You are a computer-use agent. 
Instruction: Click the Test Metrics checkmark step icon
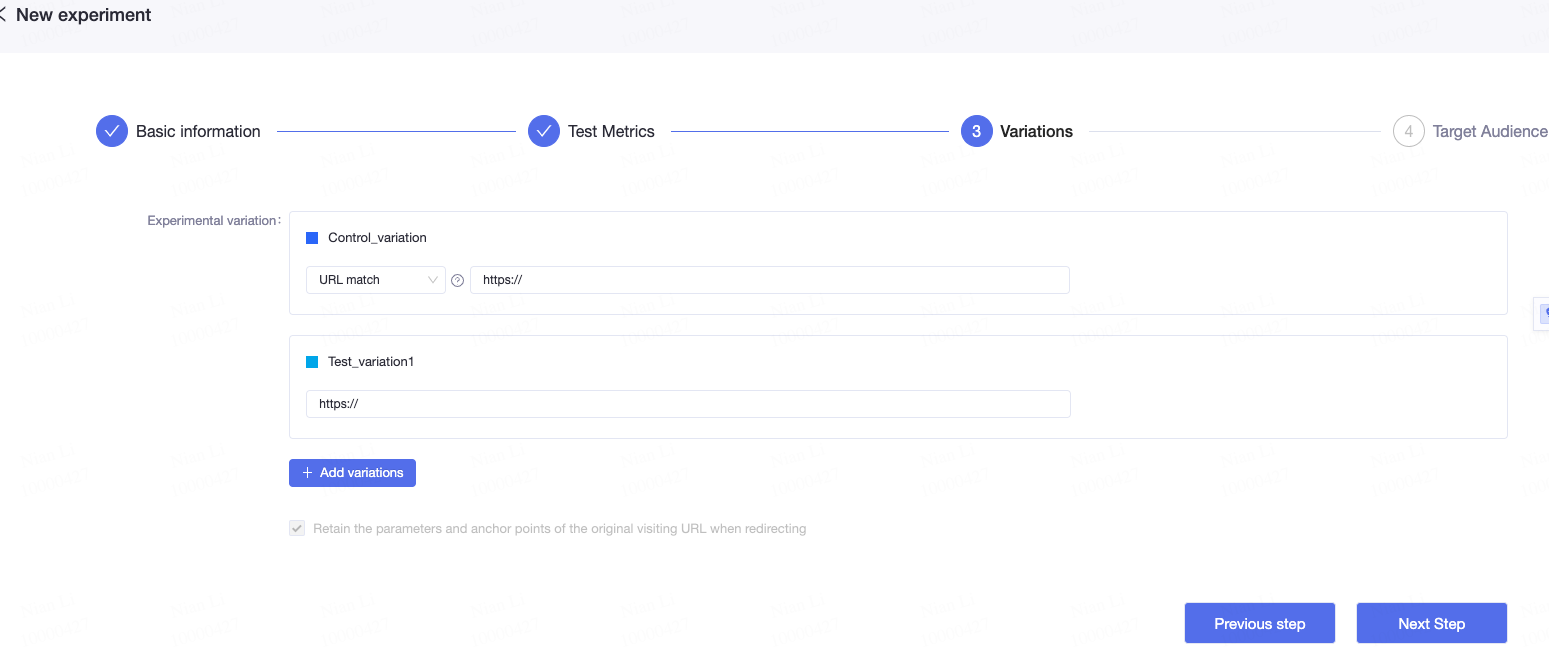(544, 131)
